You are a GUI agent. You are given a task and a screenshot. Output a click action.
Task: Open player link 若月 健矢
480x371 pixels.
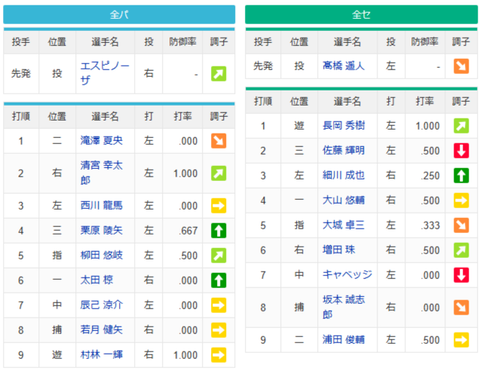click(101, 330)
